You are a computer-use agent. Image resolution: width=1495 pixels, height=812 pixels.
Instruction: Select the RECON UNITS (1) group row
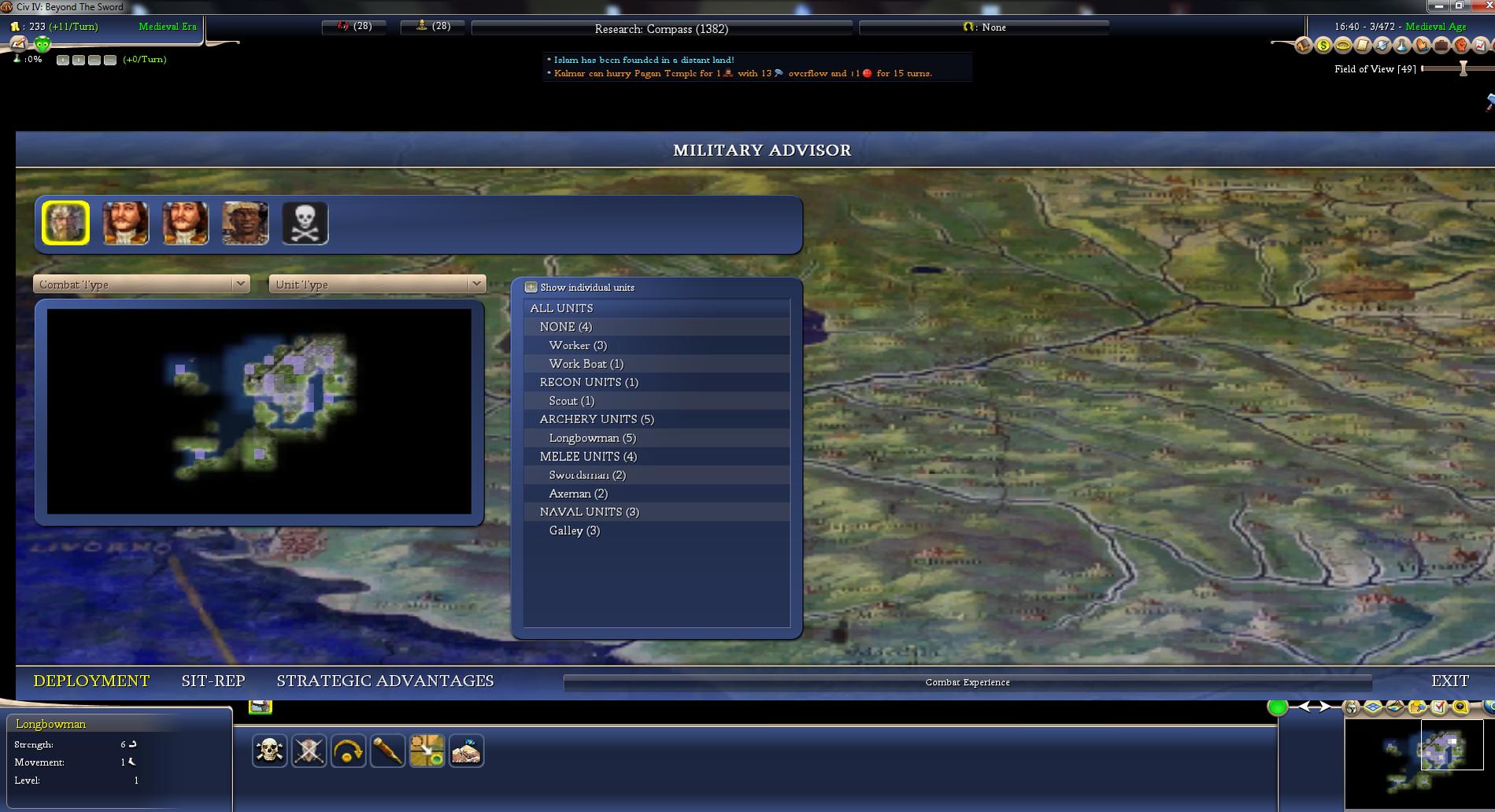click(657, 382)
